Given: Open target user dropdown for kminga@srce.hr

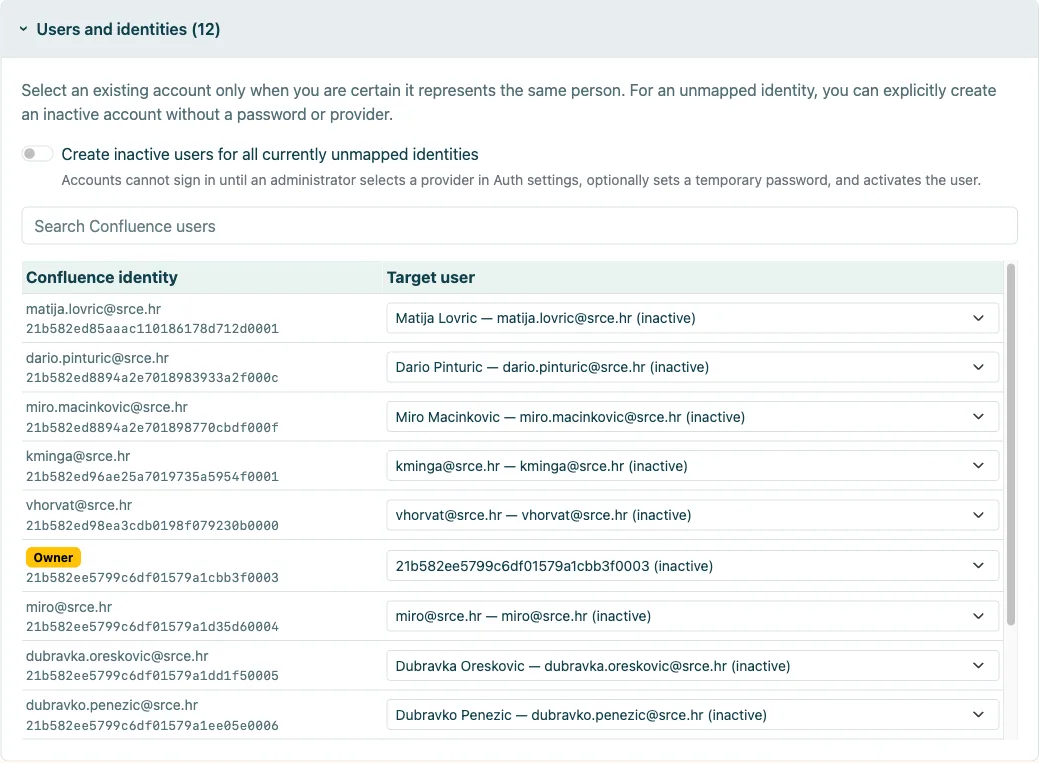Looking at the screenshot, I should coord(692,466).
